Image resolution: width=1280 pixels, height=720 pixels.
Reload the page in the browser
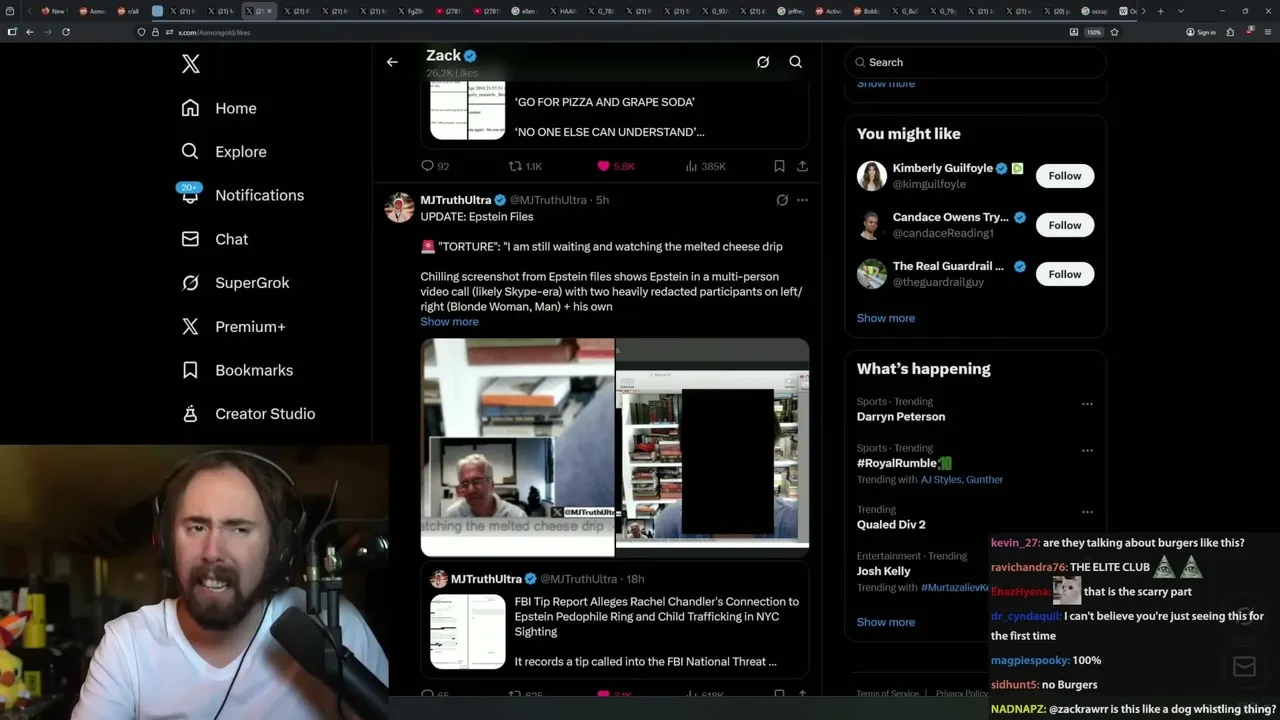click(x=66, y=32)
